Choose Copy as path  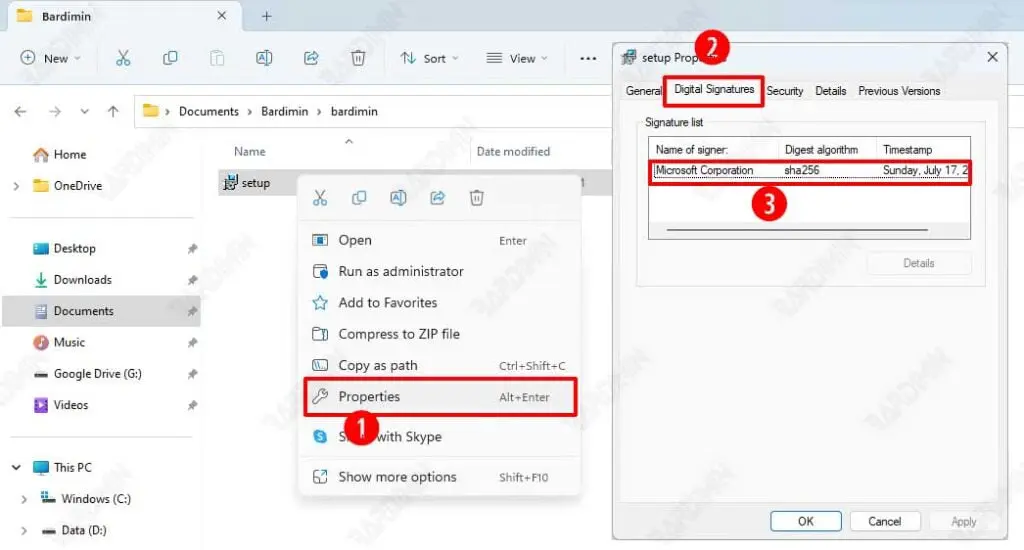pos(440,366)
